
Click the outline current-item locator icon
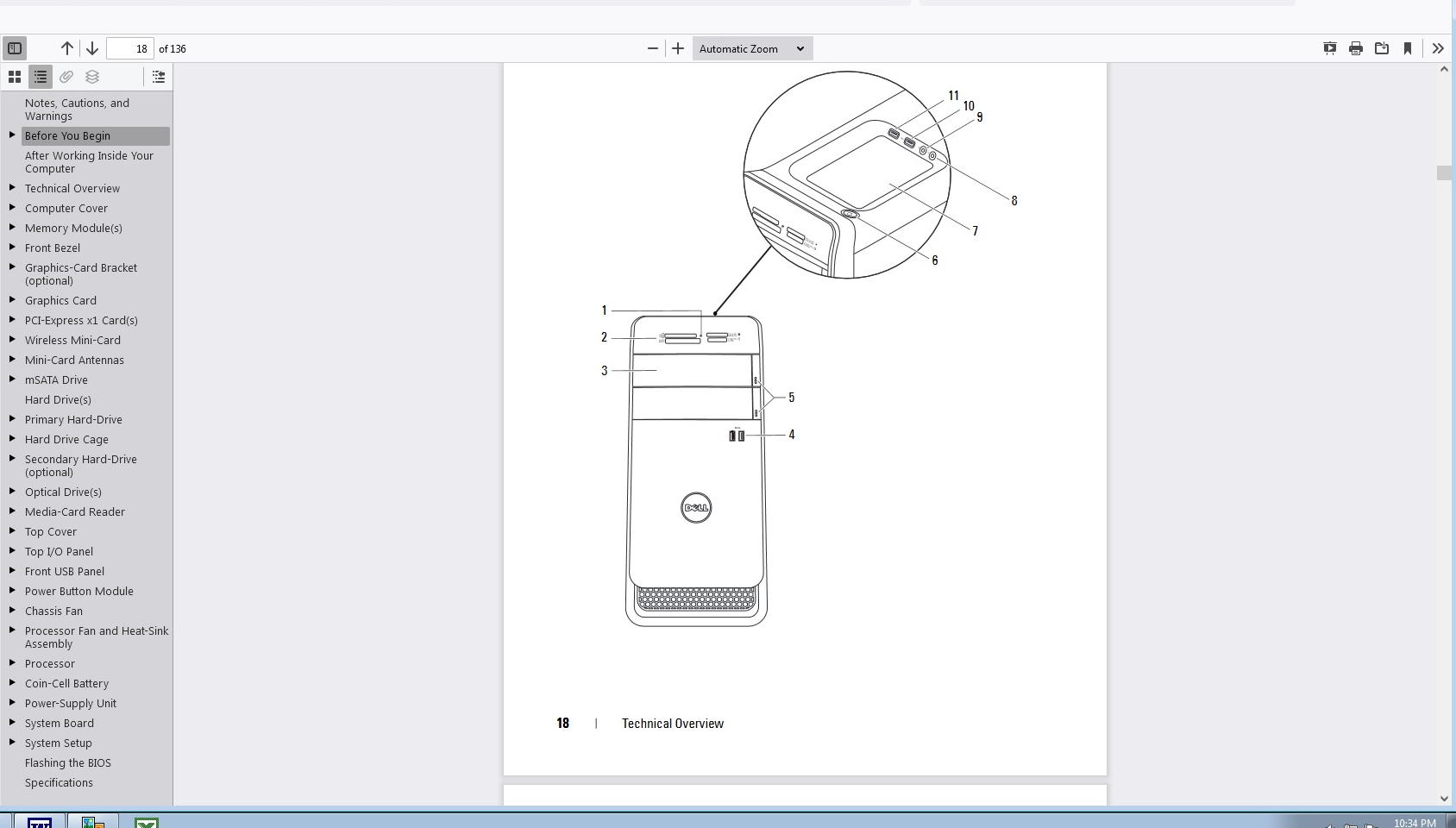159,77
